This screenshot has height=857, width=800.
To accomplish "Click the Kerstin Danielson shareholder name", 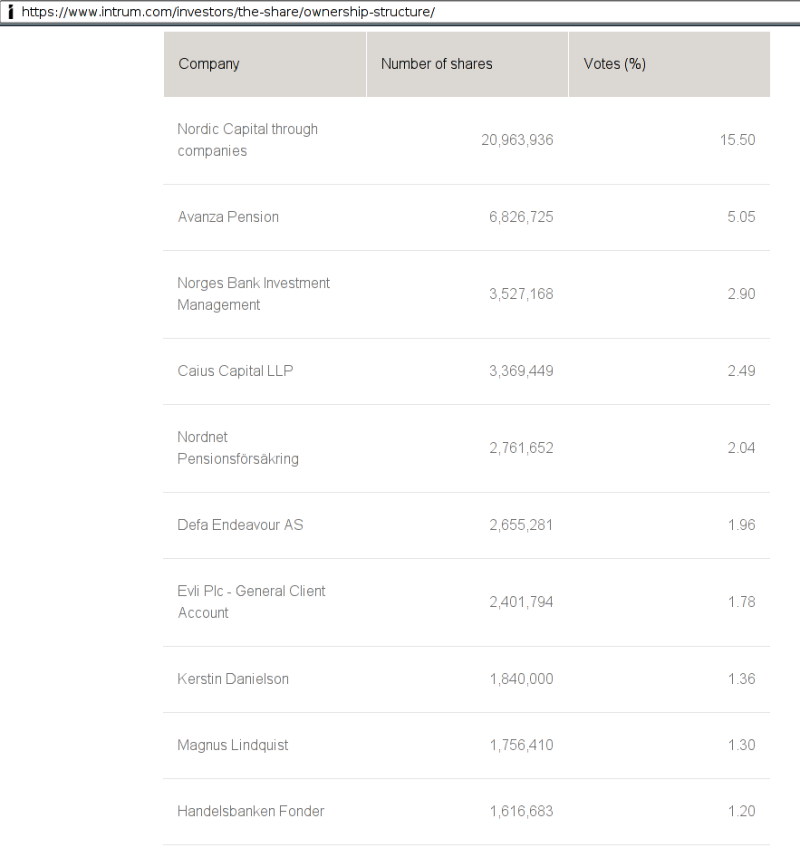I will [x=233, y=679].
